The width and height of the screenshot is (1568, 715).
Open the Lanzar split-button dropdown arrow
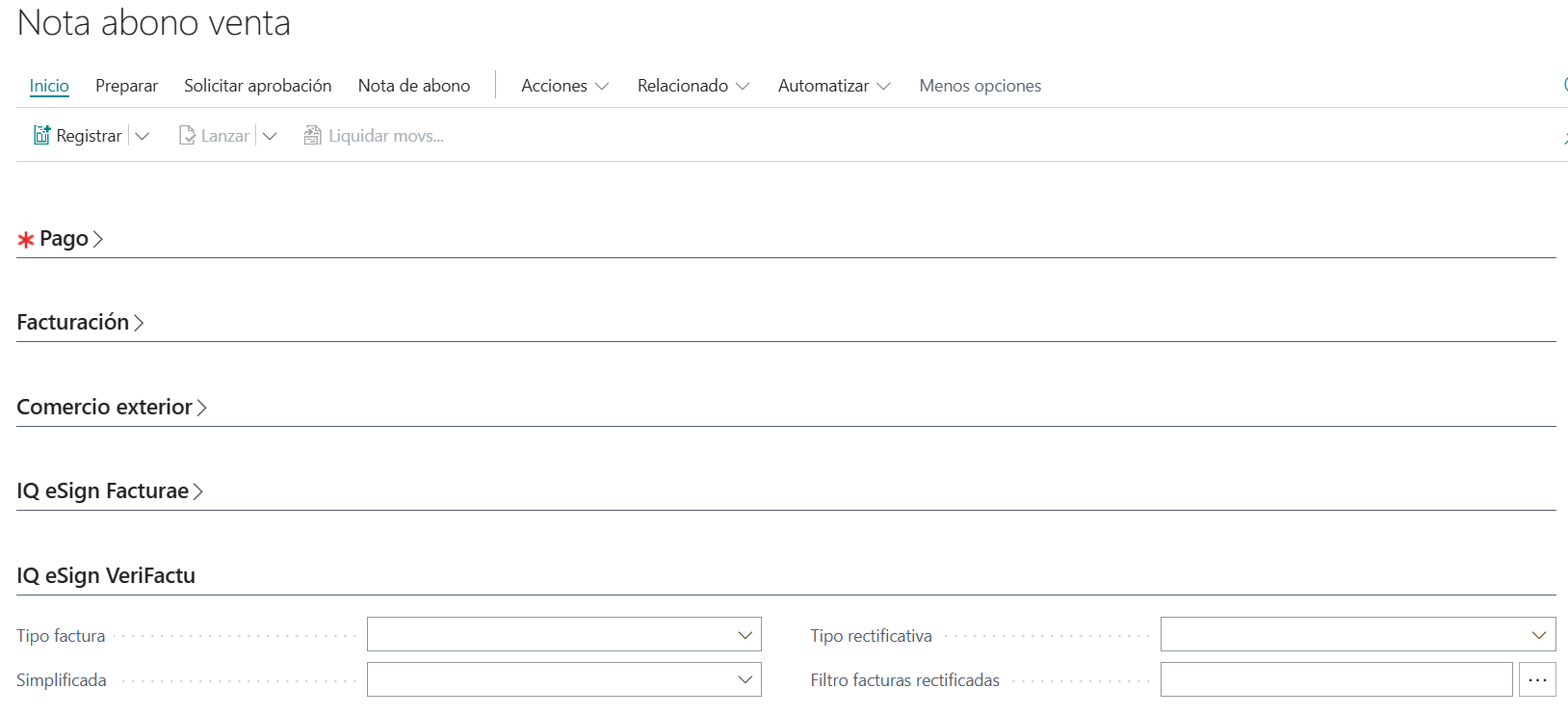[x=270, y=136]
